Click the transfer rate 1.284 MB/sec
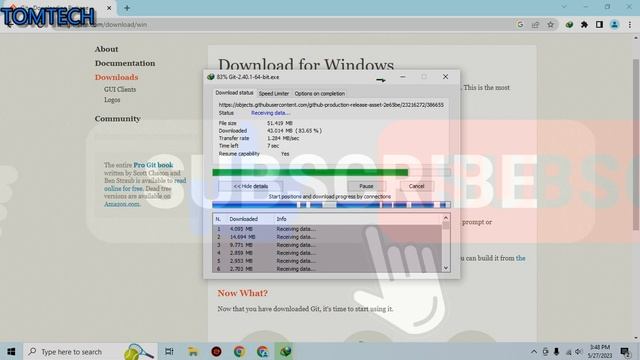Image resolution: width=640 pixels, height=360 pixels. pos(283,138)
